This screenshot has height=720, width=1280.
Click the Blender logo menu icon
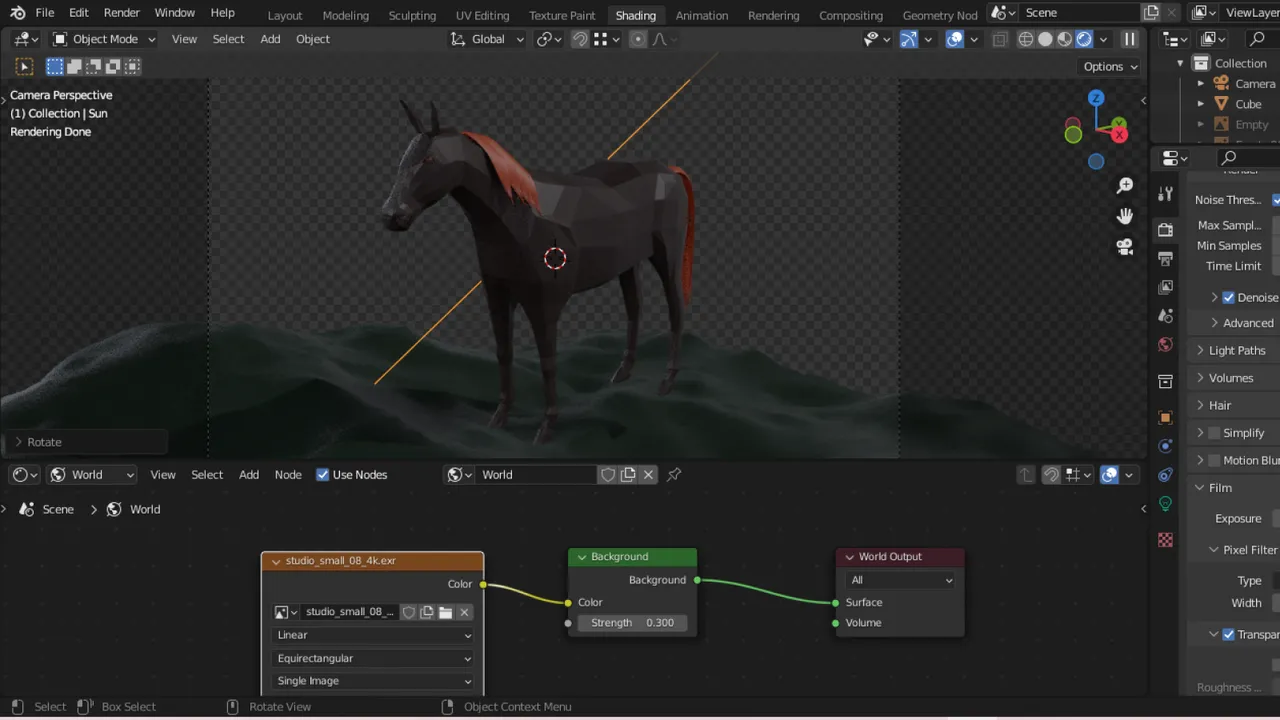coord(17,13)
